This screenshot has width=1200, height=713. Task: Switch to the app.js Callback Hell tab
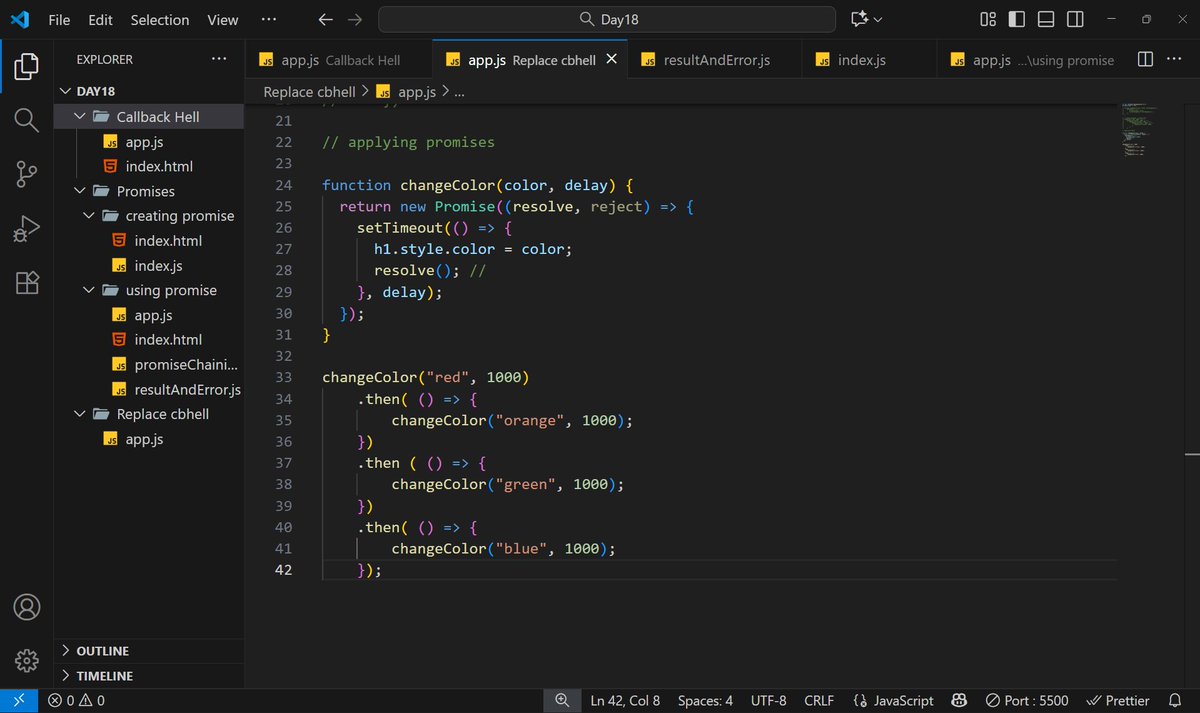[x=340, y=60]
